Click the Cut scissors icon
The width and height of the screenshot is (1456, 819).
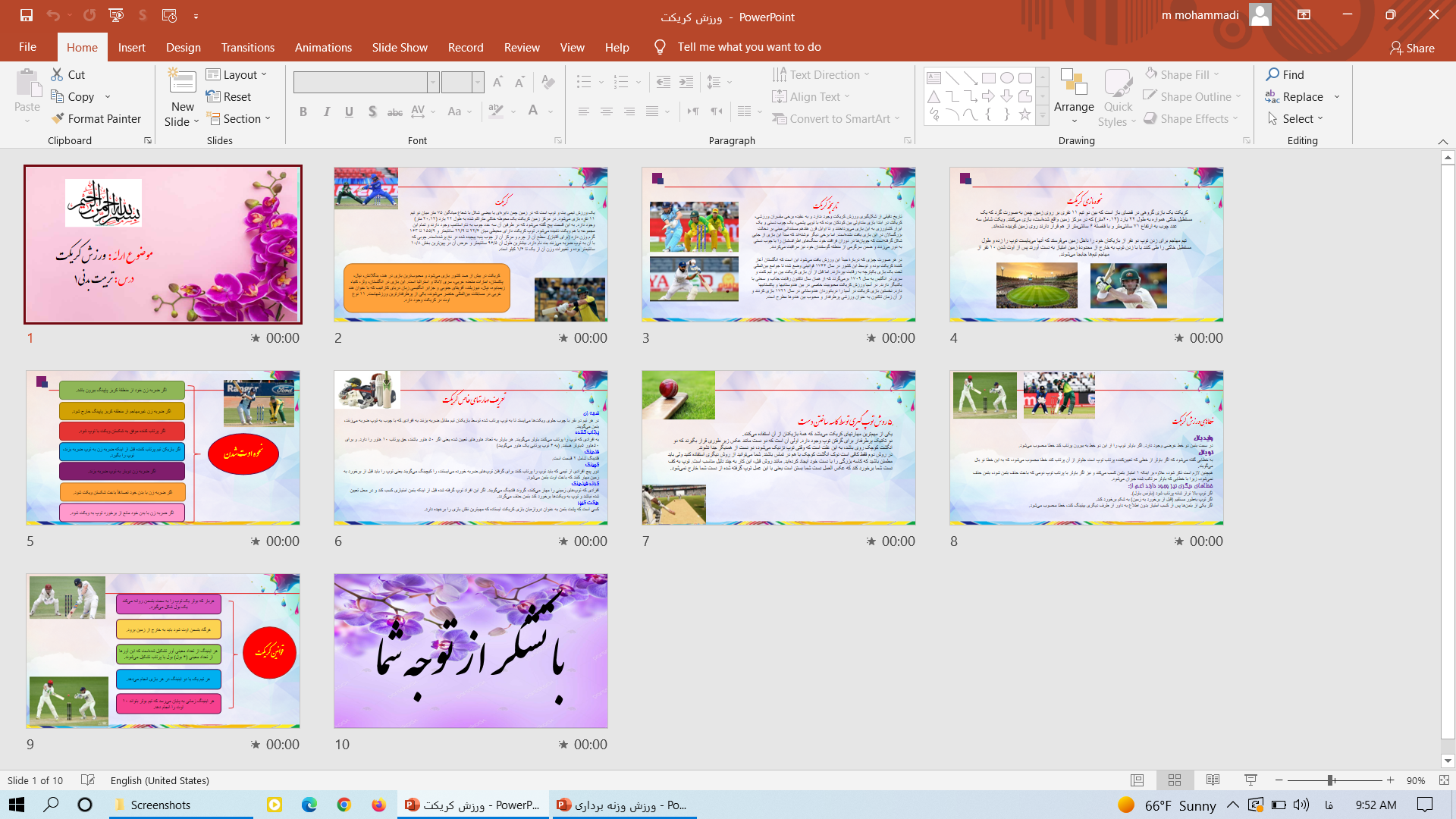click(x=57, y=74)
